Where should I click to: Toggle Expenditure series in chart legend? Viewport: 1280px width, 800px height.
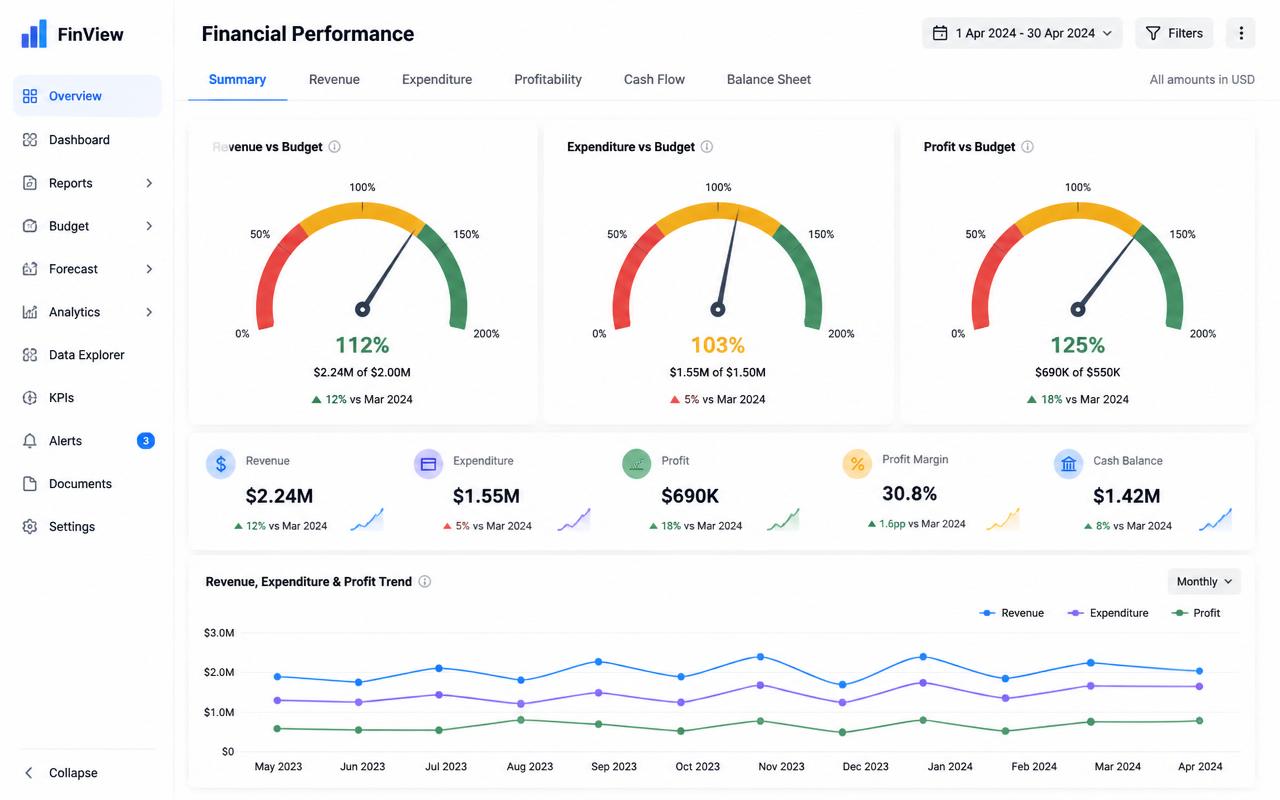point(1108,613)
